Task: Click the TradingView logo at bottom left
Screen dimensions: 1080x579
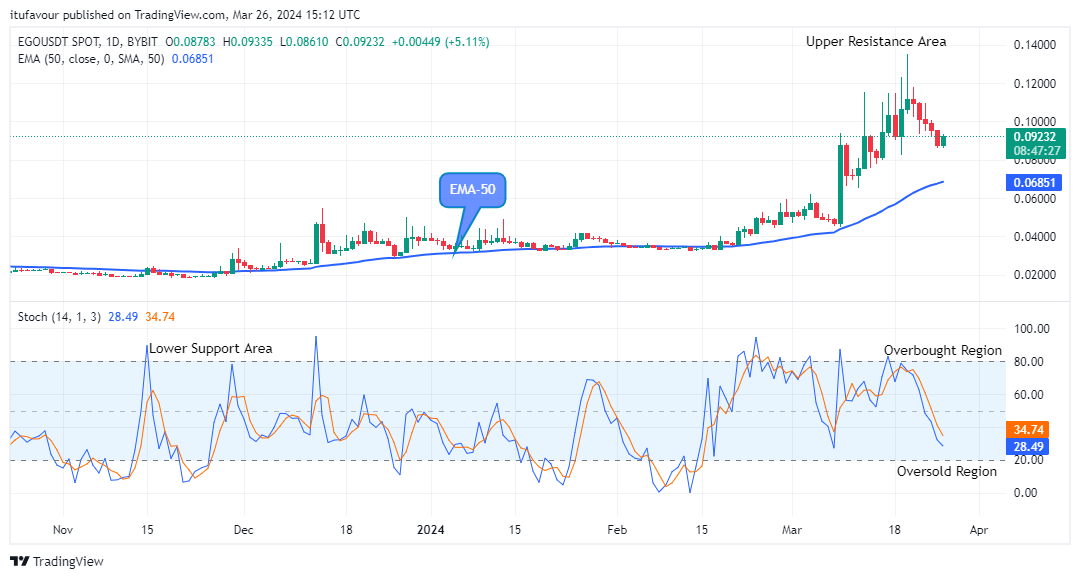Action: coord(57,561)
